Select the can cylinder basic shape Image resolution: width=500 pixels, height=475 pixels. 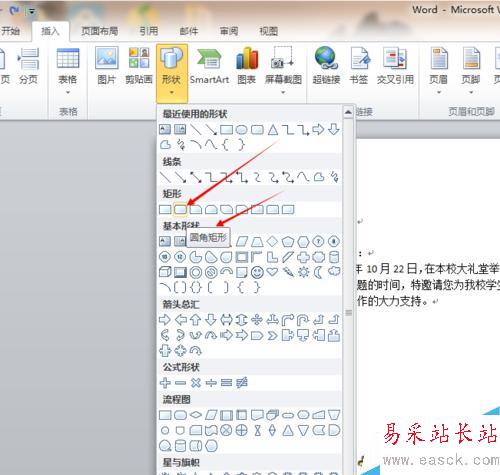[334, 257]
